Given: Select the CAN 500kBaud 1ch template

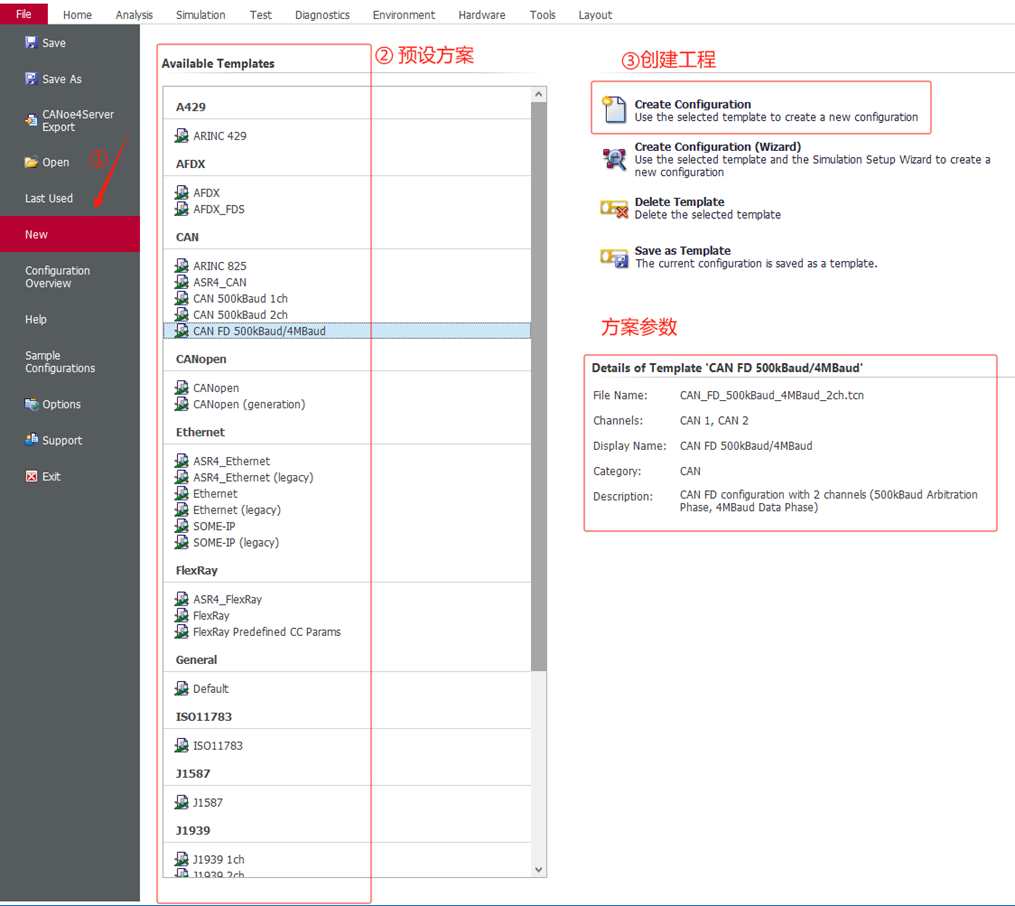Looking at the screenshot, I should coord(347,298).
